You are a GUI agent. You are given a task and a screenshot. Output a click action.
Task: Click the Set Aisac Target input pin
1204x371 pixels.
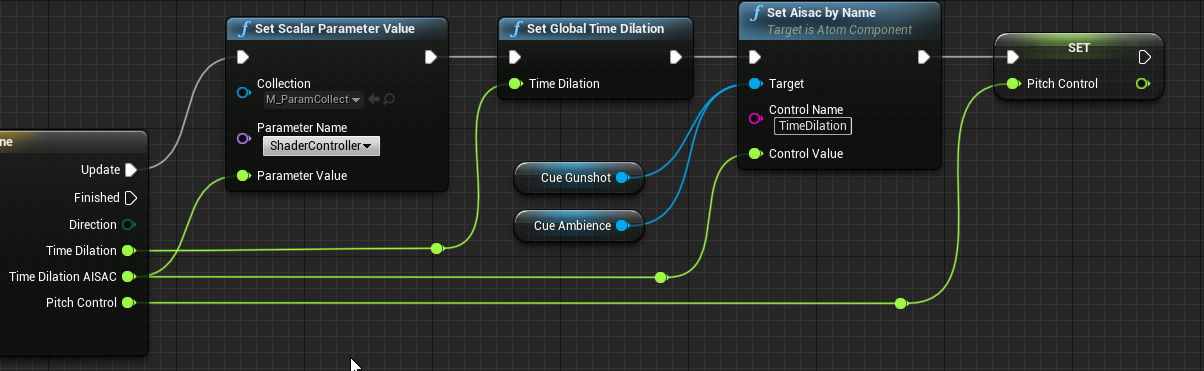pyautogui.click(x=755, y=84)
